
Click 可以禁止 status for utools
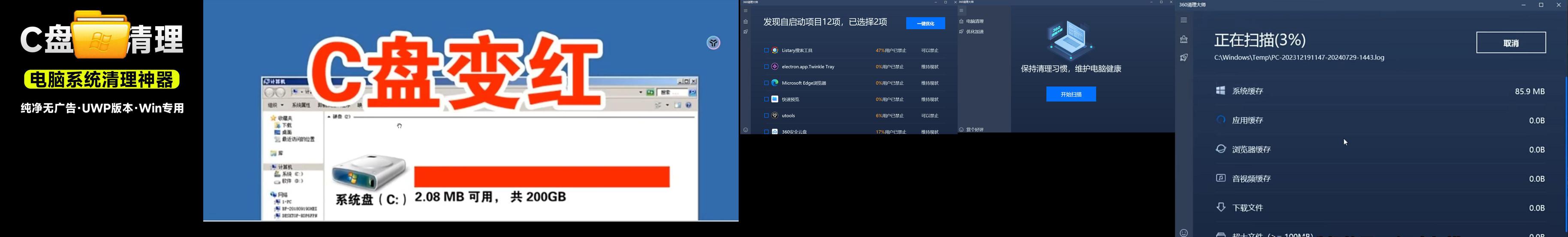pyautogui.click(x=930, y=116)
